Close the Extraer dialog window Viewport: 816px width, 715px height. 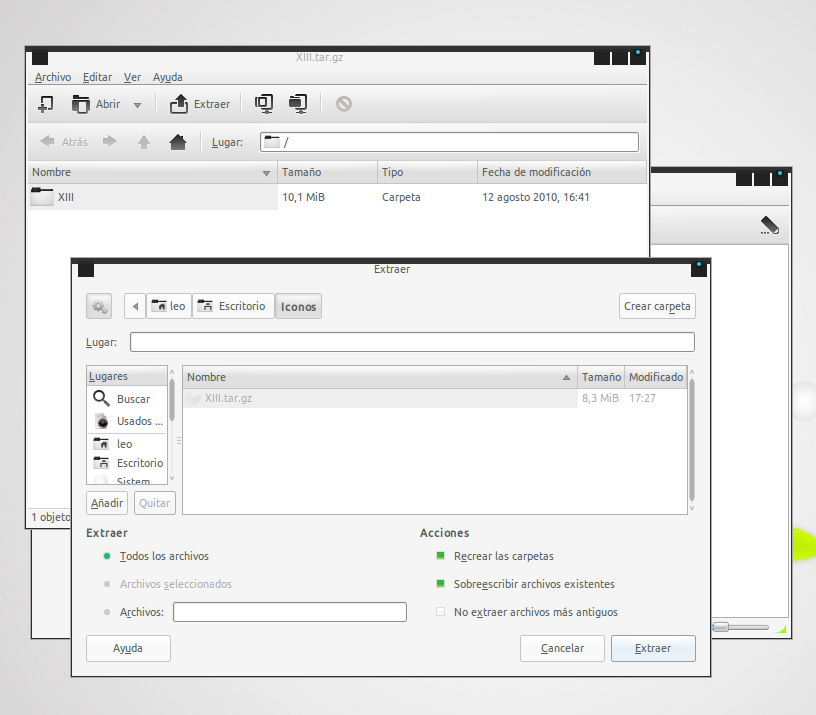699,269
